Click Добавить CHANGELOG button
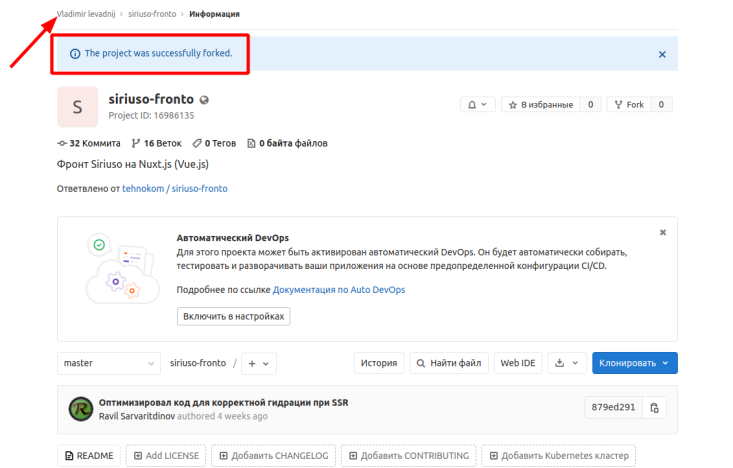 tap(273, 456)
